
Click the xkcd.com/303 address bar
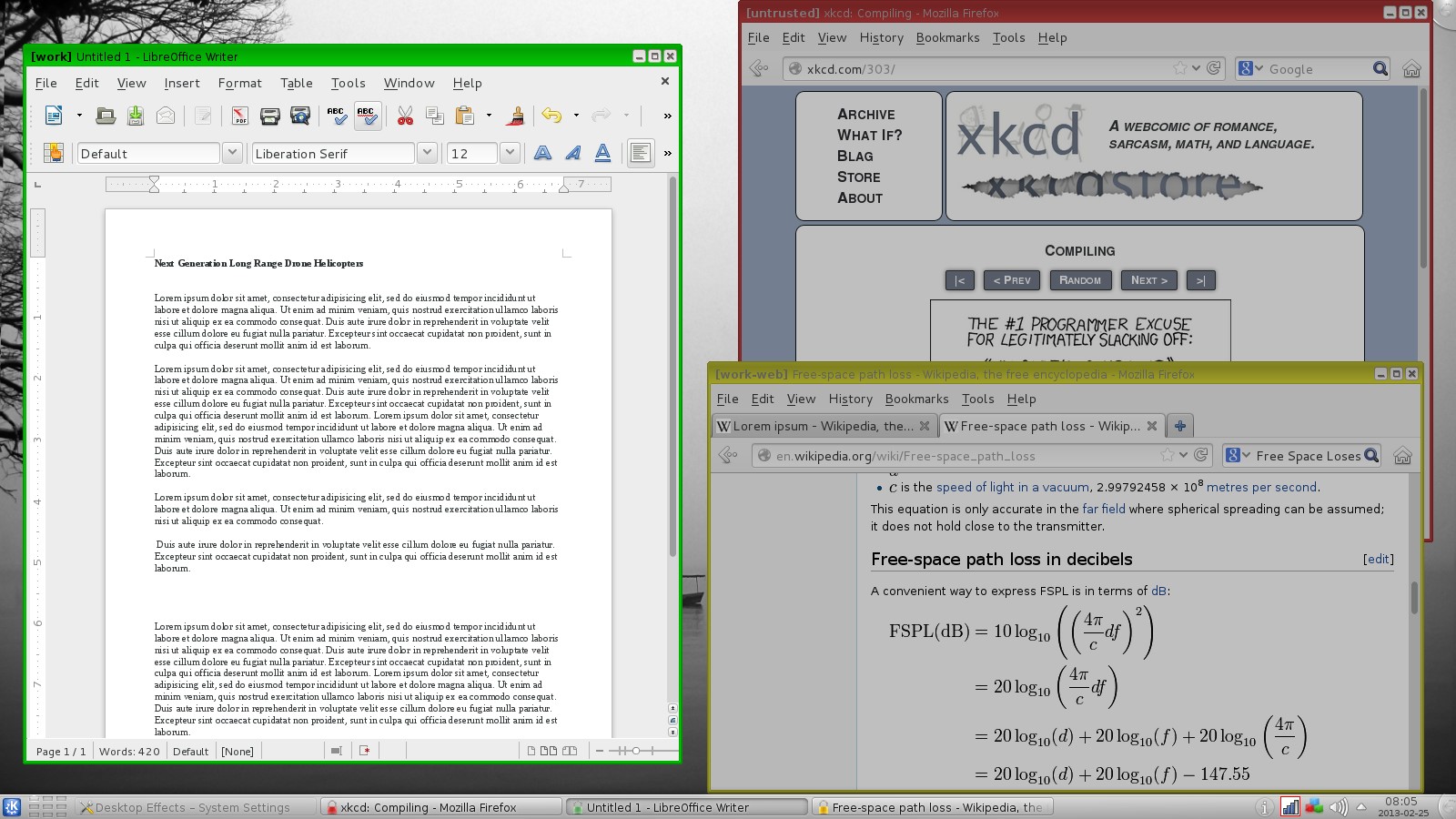pos(983,69)
